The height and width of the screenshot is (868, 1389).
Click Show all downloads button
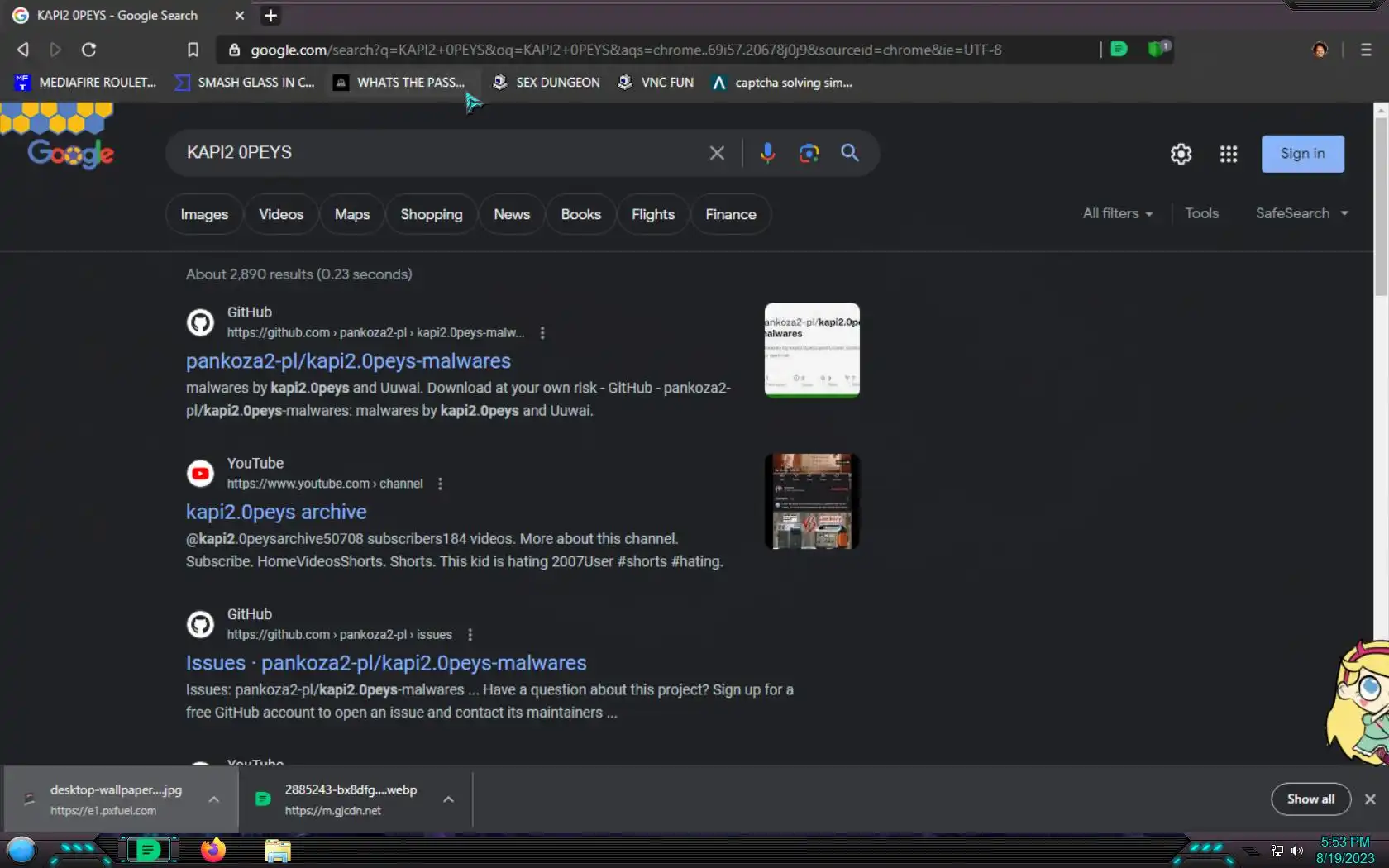point(1310,799)
